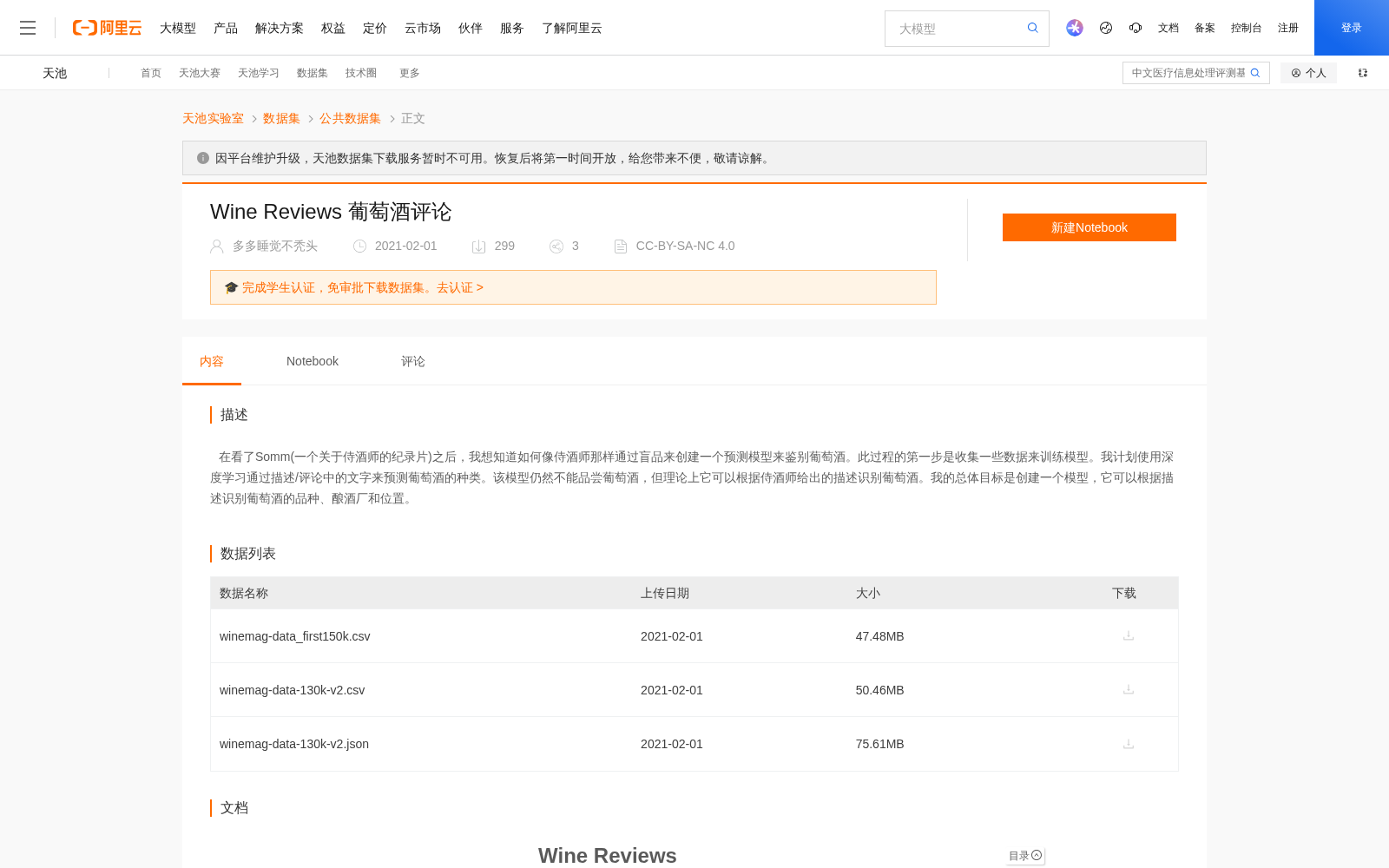Viewport: 1389px width, 868px height.
Task: Open the 云市场 menu item
Action: (x=423, y=28)
